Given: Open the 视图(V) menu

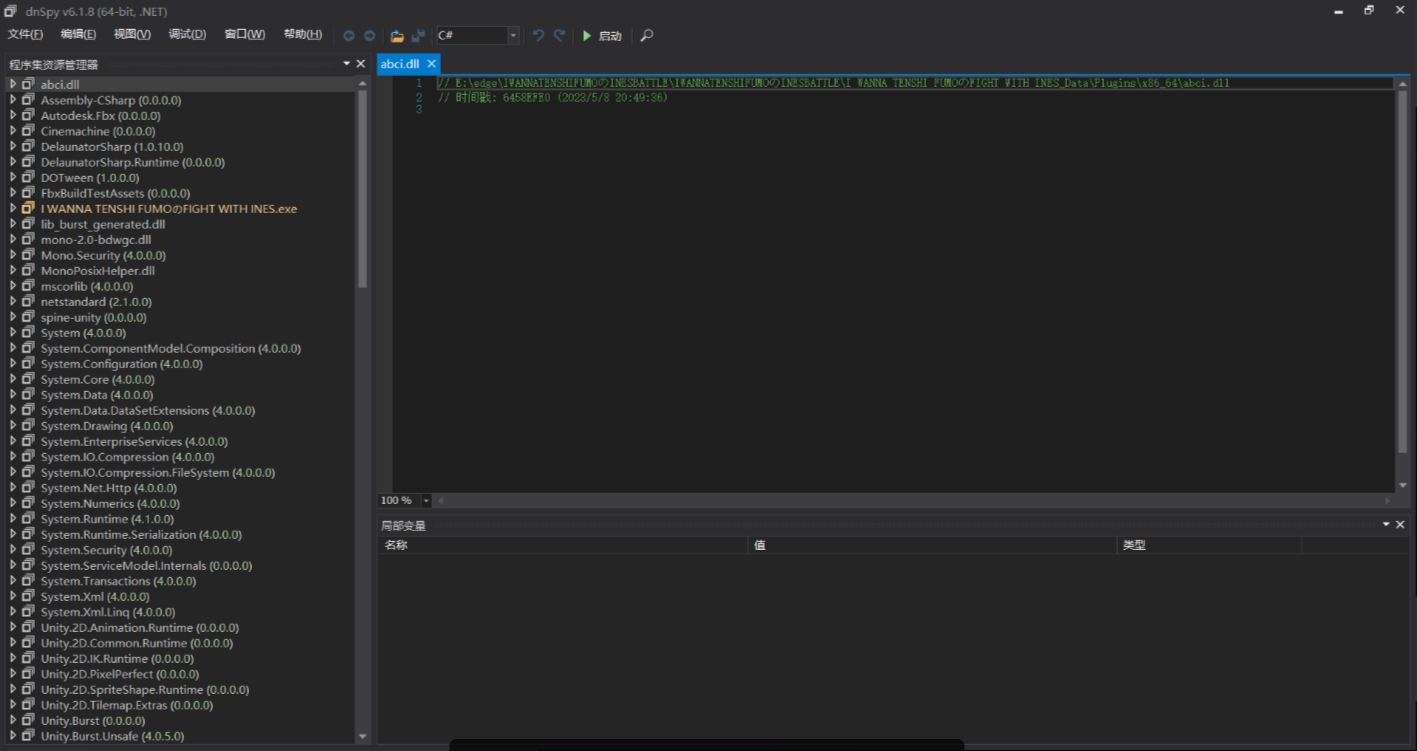Looking at the screenshot, I should coord(132,35).
